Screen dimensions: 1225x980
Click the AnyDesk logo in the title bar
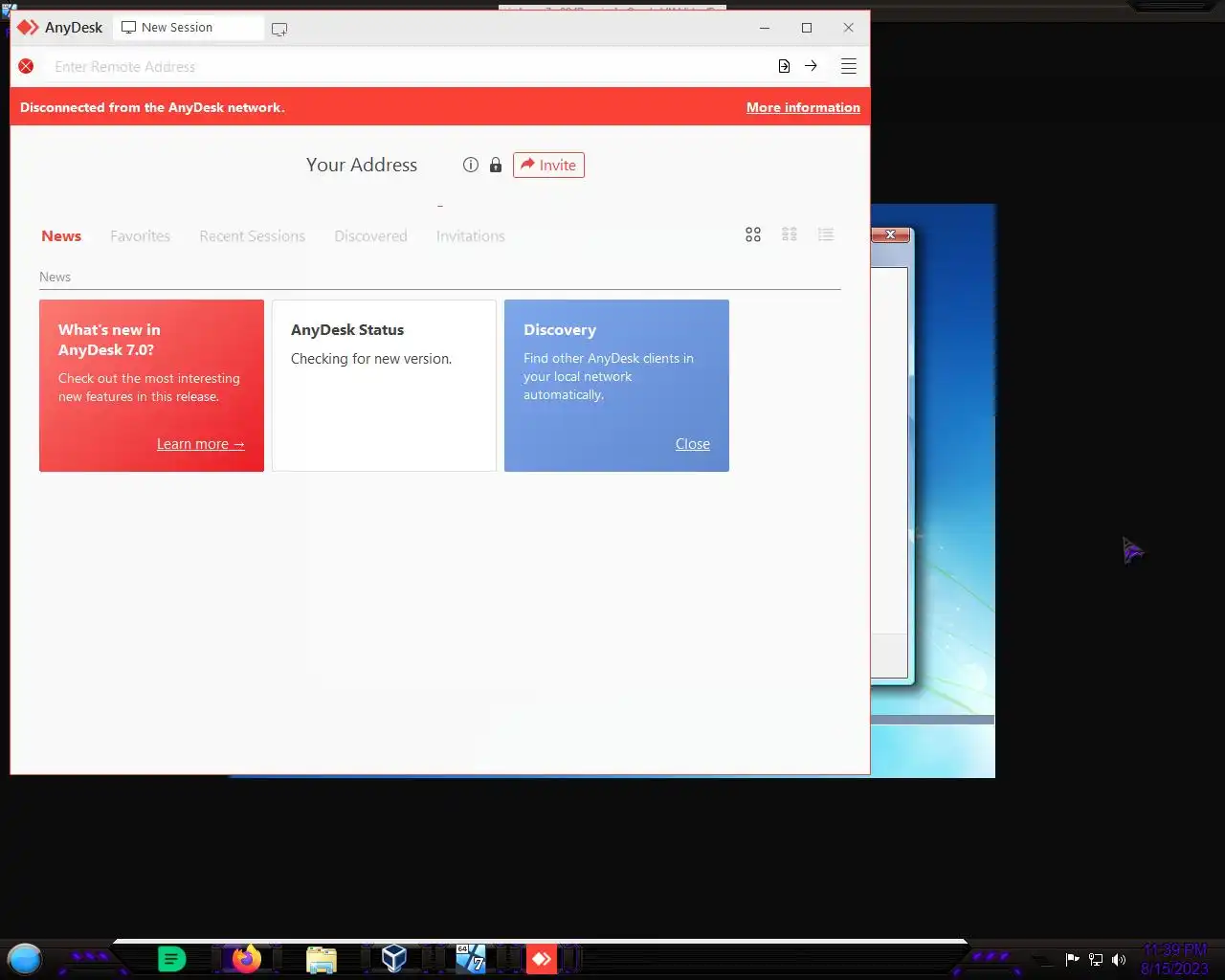click(x=28, y=28)
